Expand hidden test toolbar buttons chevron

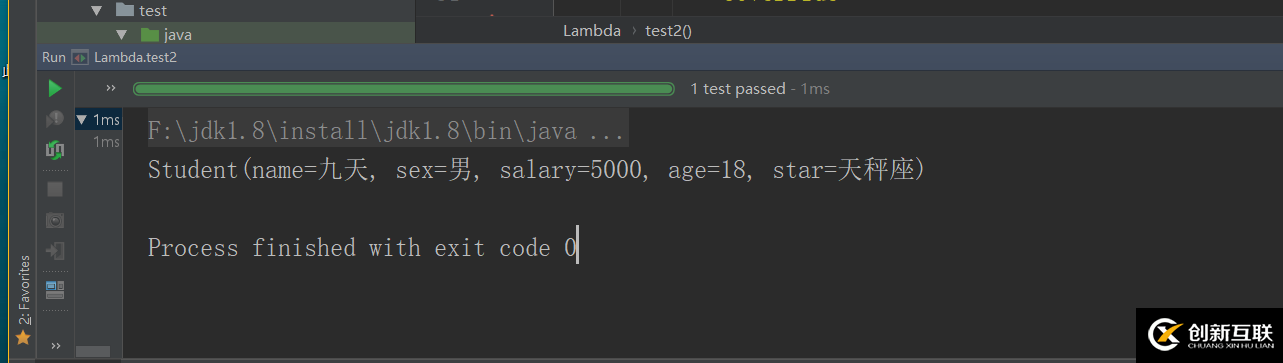point(111,88)
